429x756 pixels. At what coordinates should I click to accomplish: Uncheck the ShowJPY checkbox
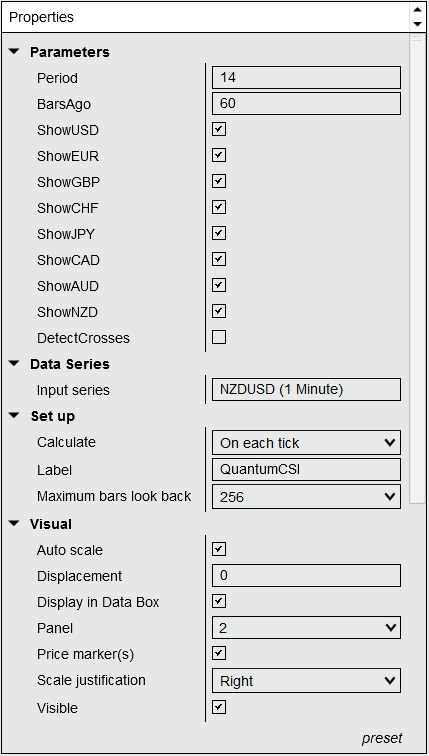(x=219, y=234)
